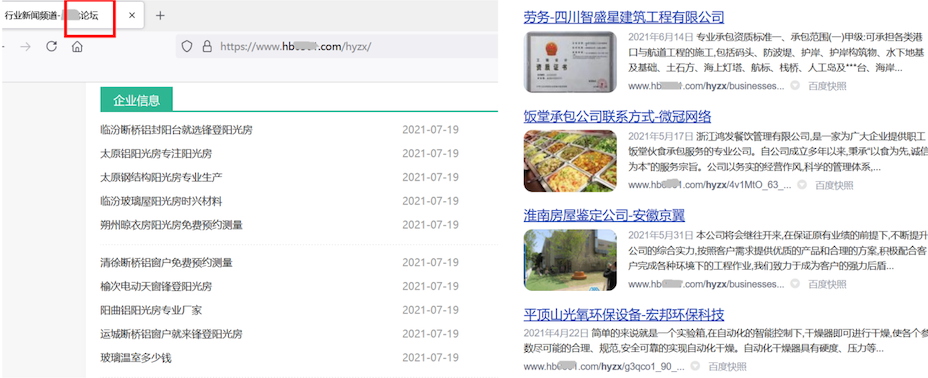
Task: View site security padlock icon
Action: (207, 47)
